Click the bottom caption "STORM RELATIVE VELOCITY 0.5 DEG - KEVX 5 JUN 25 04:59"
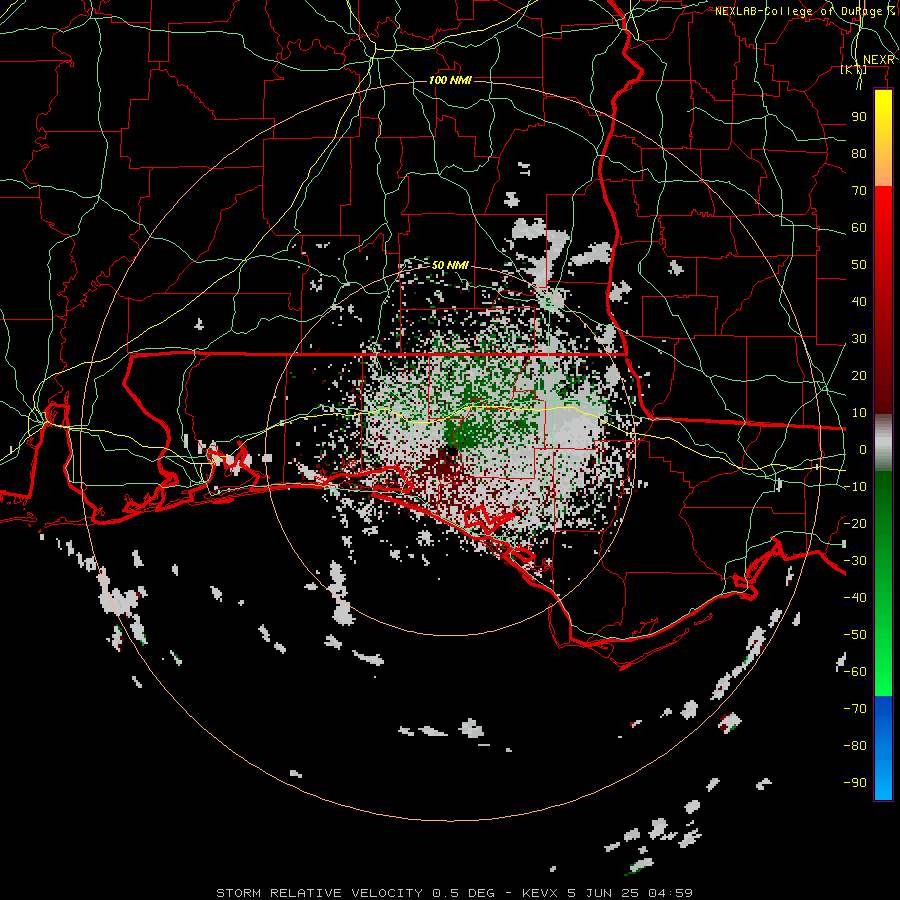 454,893
